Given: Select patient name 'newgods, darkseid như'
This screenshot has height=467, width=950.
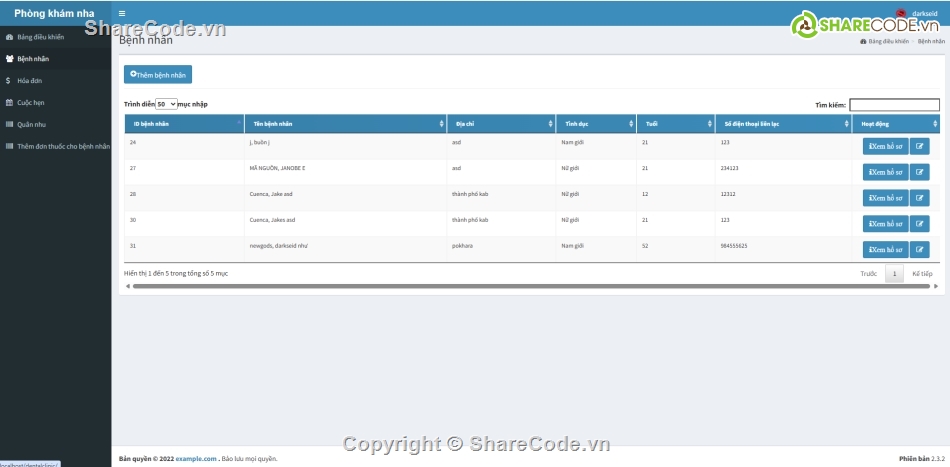Looking at the screenshot, I should (279, 246).
